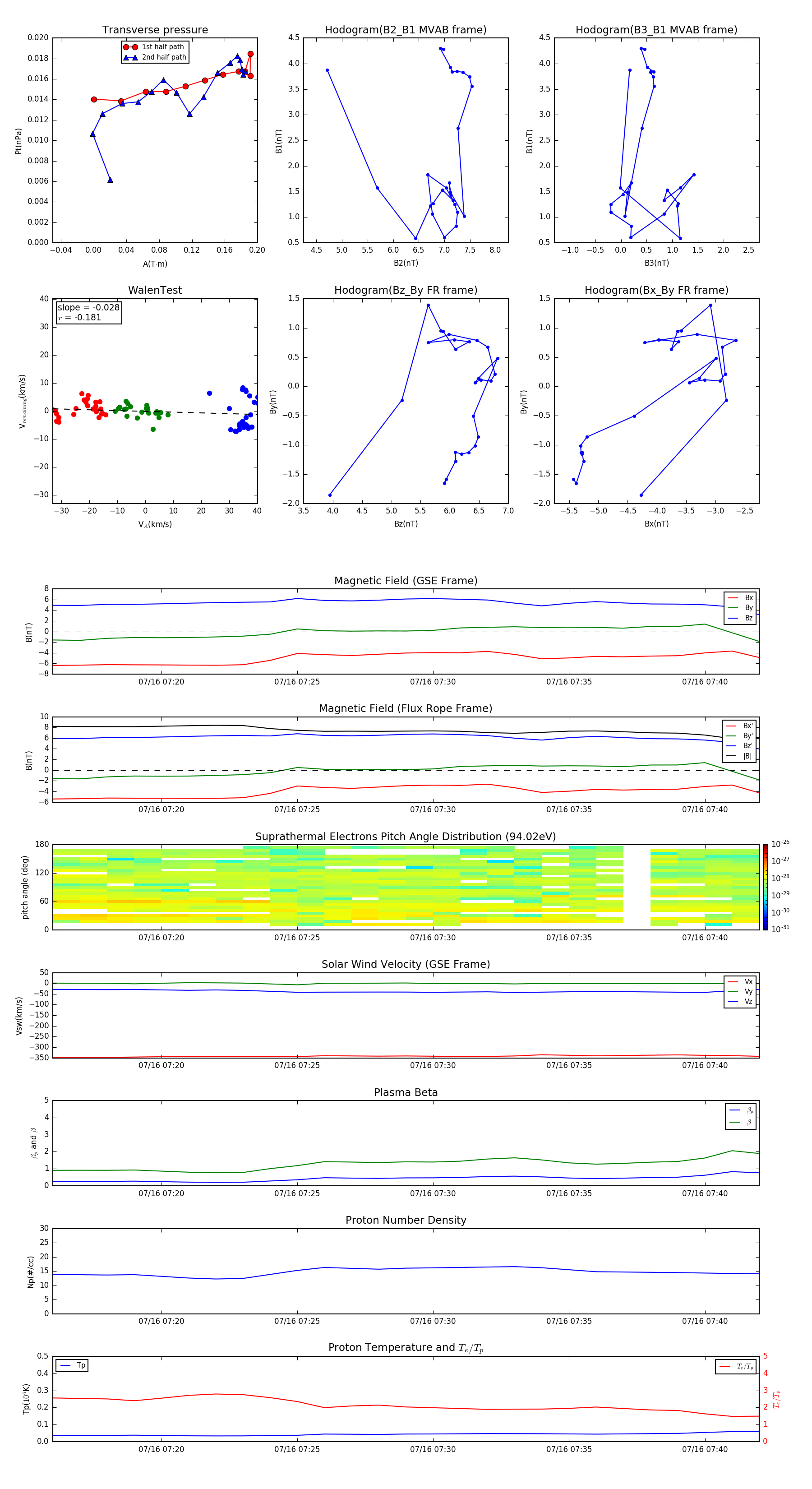Click the "A(T·m)" x-axis label
This screenshot has height=1489, width=812.
click(x=155, y=264)
